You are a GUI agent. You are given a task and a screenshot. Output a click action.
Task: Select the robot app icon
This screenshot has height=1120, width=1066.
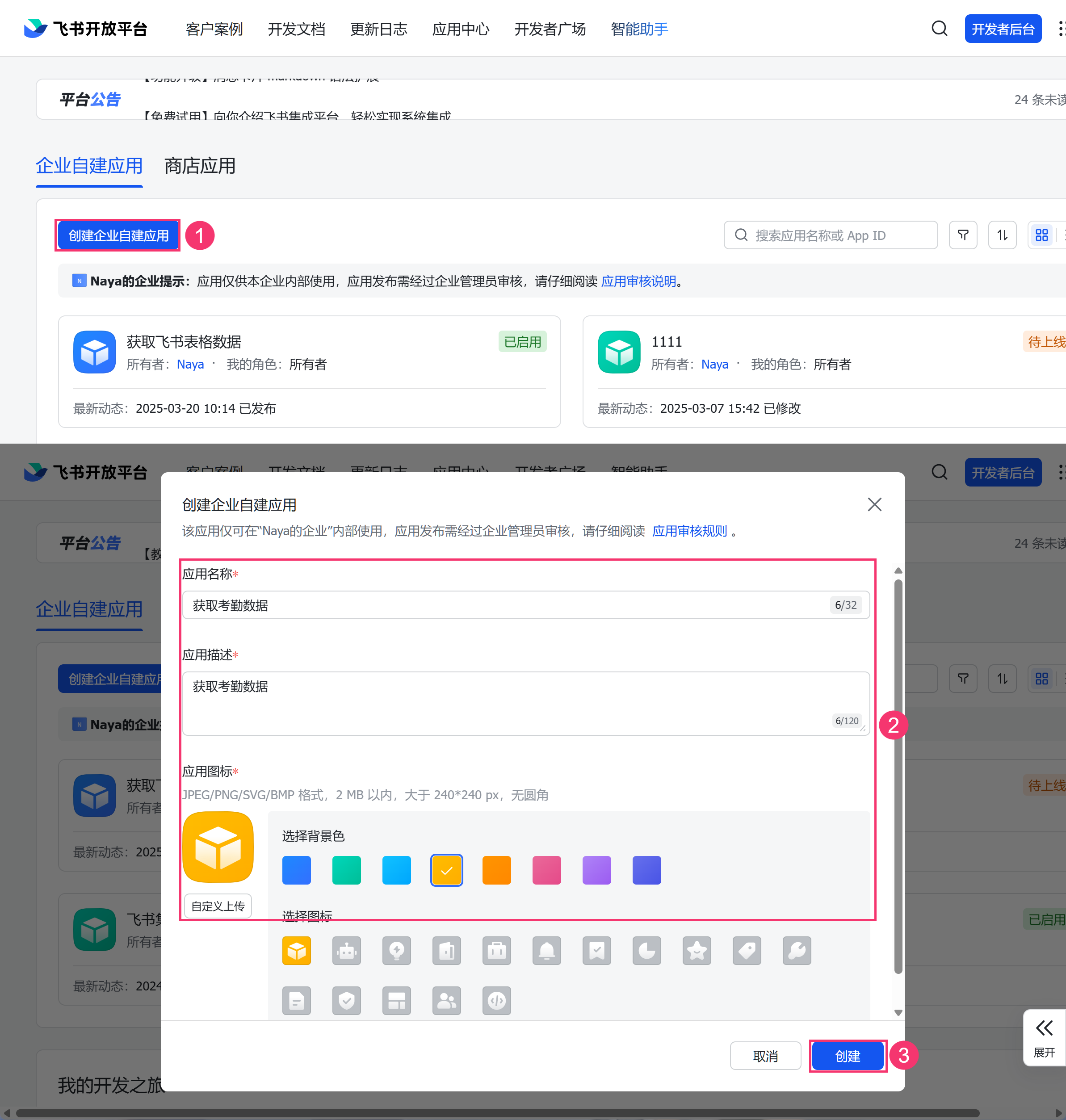point(346,951)
